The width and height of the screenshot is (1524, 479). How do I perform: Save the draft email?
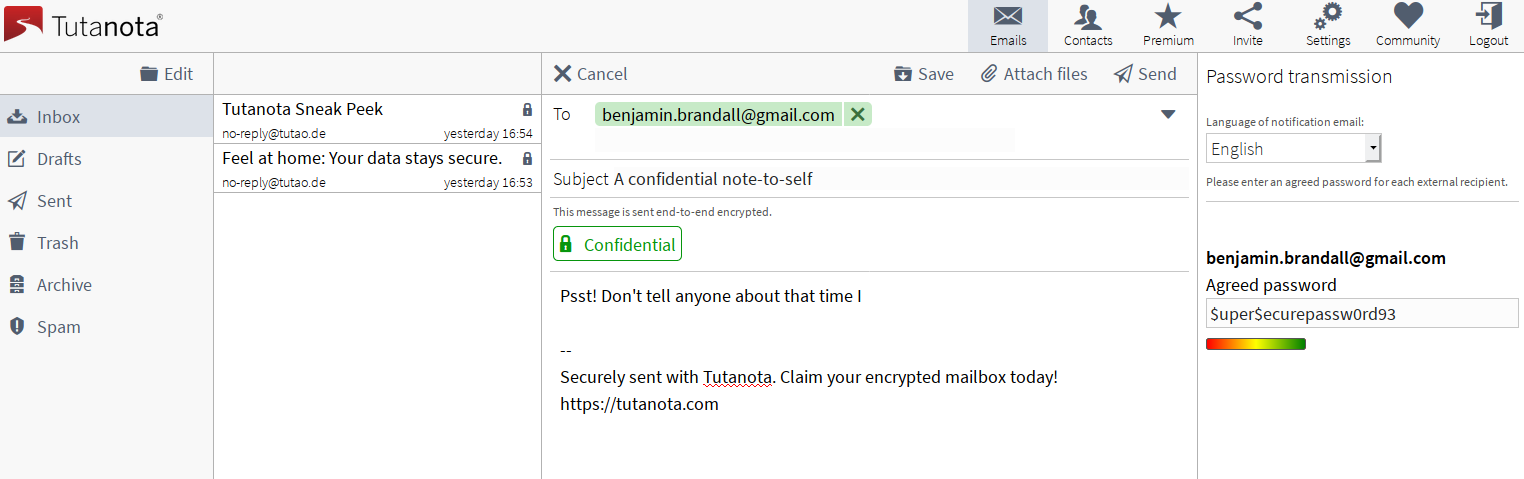click(x=923, y=74)
